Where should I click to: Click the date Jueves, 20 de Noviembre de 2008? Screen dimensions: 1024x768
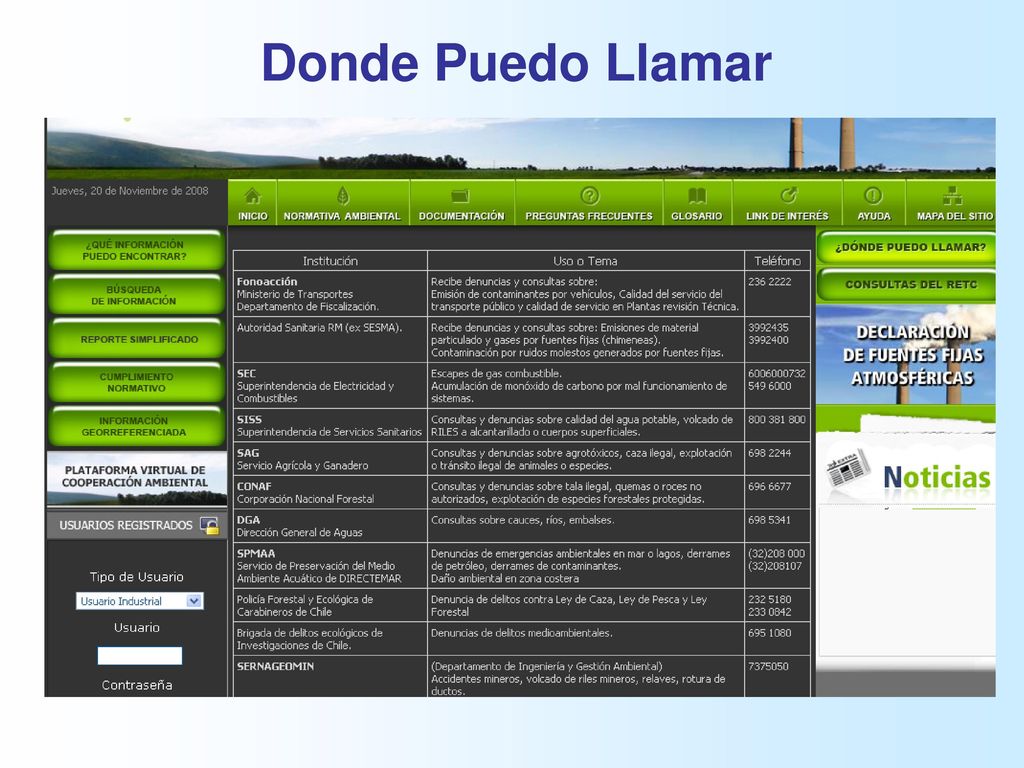(130, 191)
